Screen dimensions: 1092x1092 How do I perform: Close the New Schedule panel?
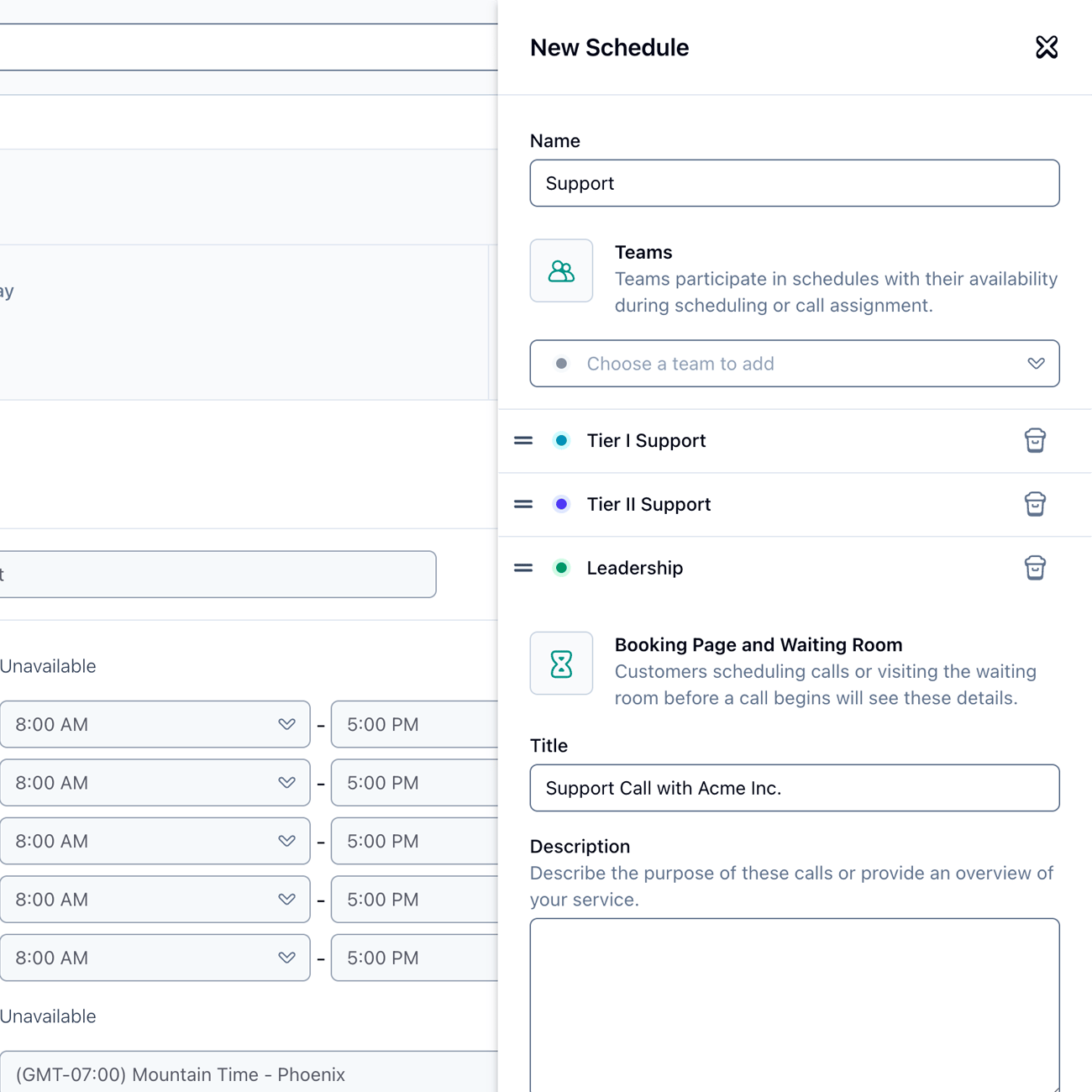coord(1047,47)
